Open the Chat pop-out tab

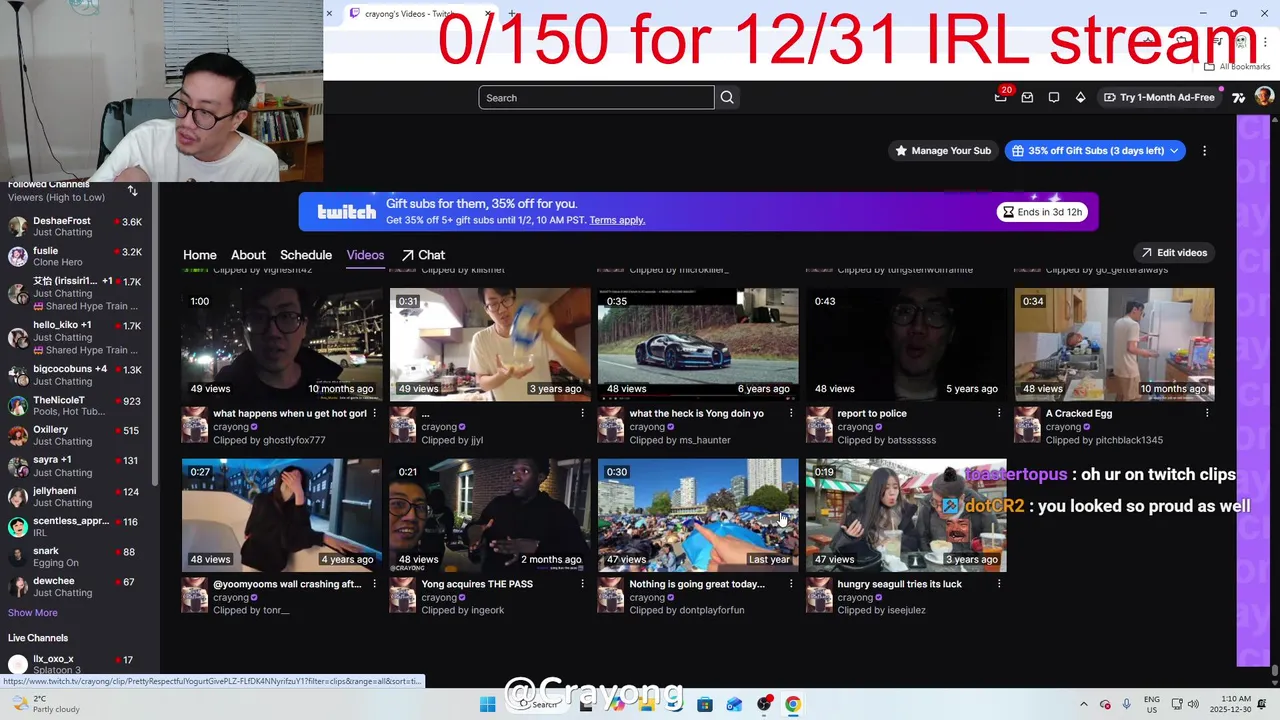(x=423, y=255)
